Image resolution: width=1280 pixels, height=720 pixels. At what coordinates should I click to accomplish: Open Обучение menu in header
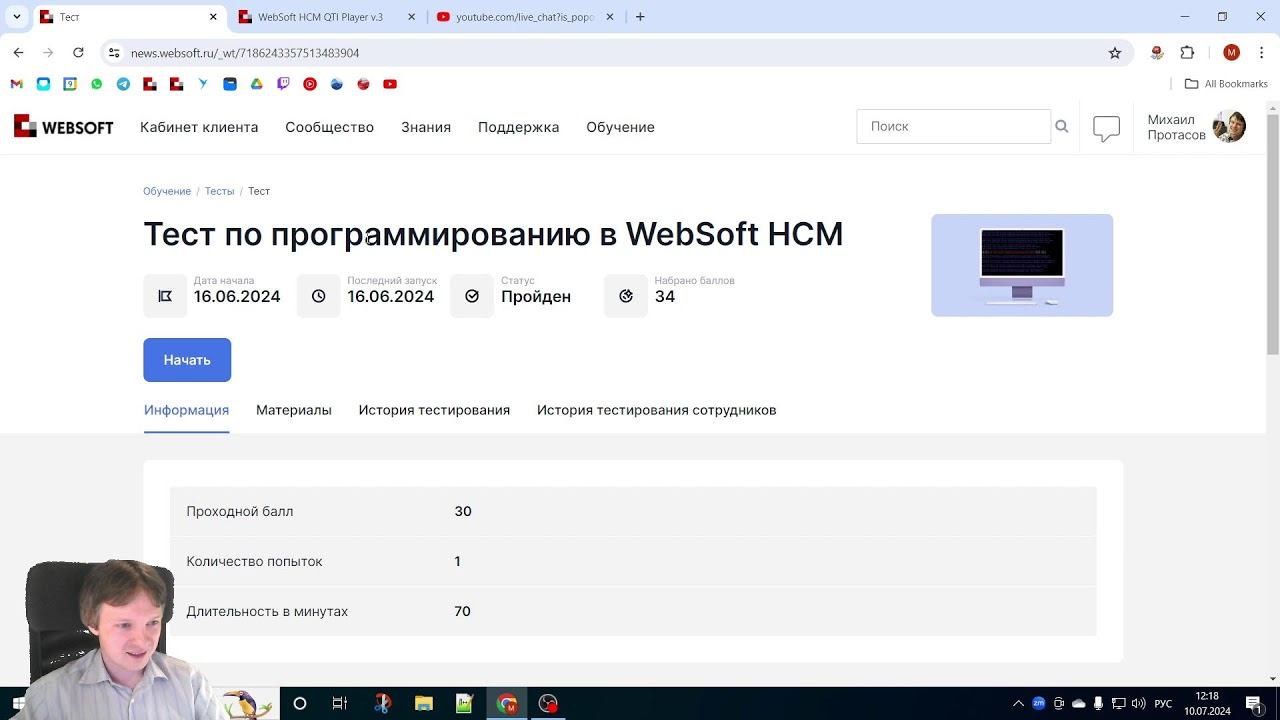(620, 127)
